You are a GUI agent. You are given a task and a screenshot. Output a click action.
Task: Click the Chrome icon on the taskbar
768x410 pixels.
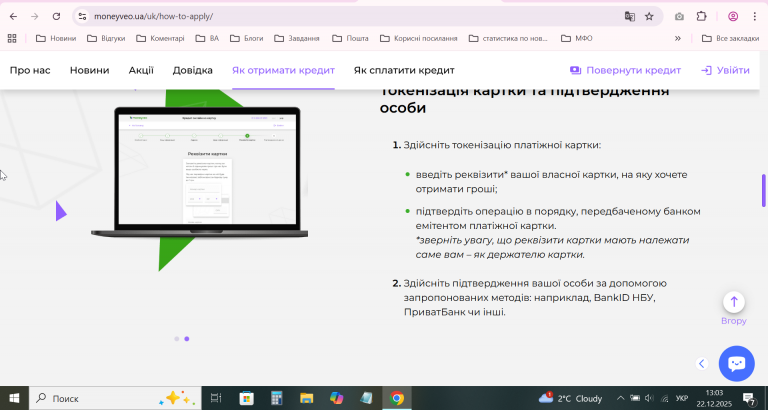click(x=397, y=398)
